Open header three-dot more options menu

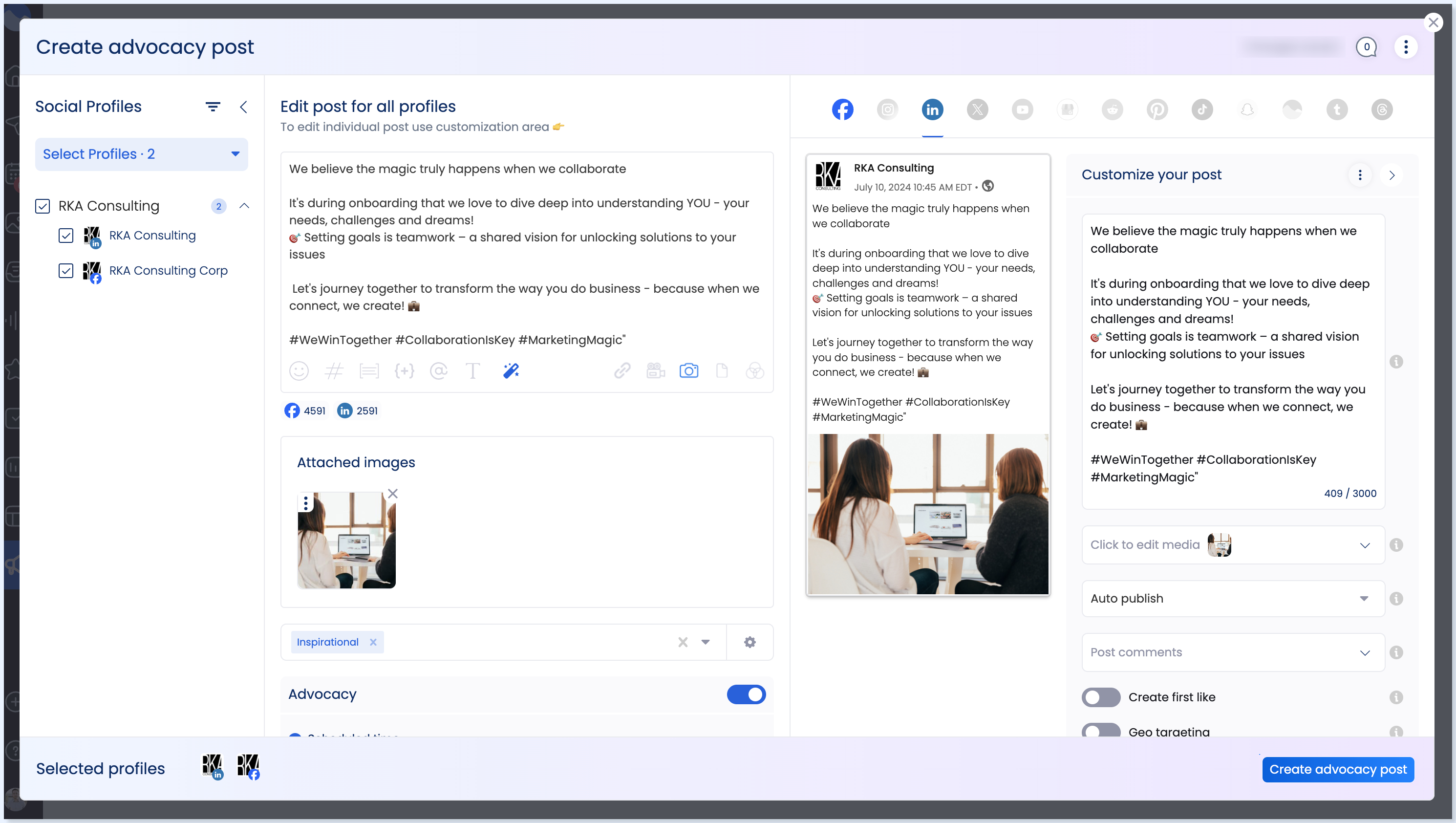[x=1406, y=47]
